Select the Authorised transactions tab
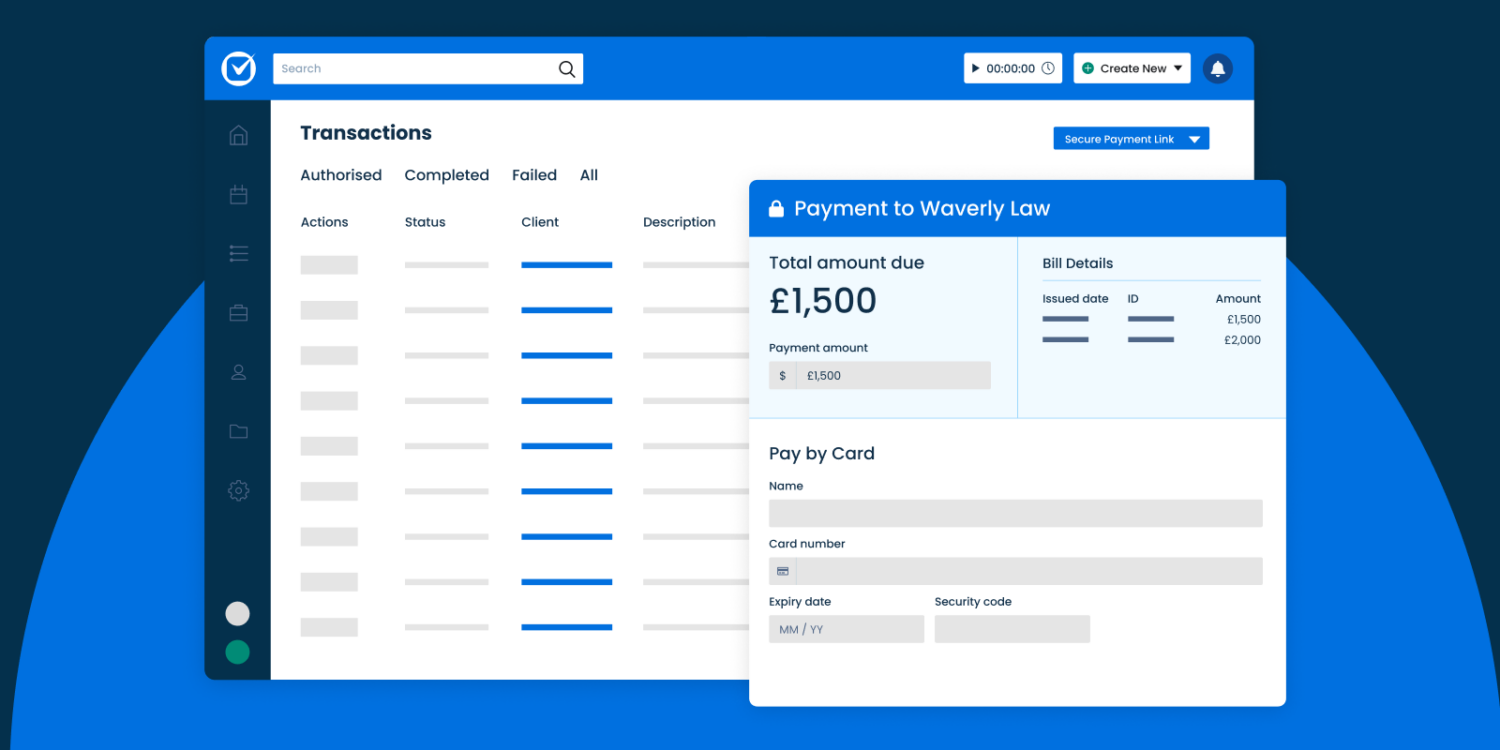The image size is (1500, 750). 341,175
